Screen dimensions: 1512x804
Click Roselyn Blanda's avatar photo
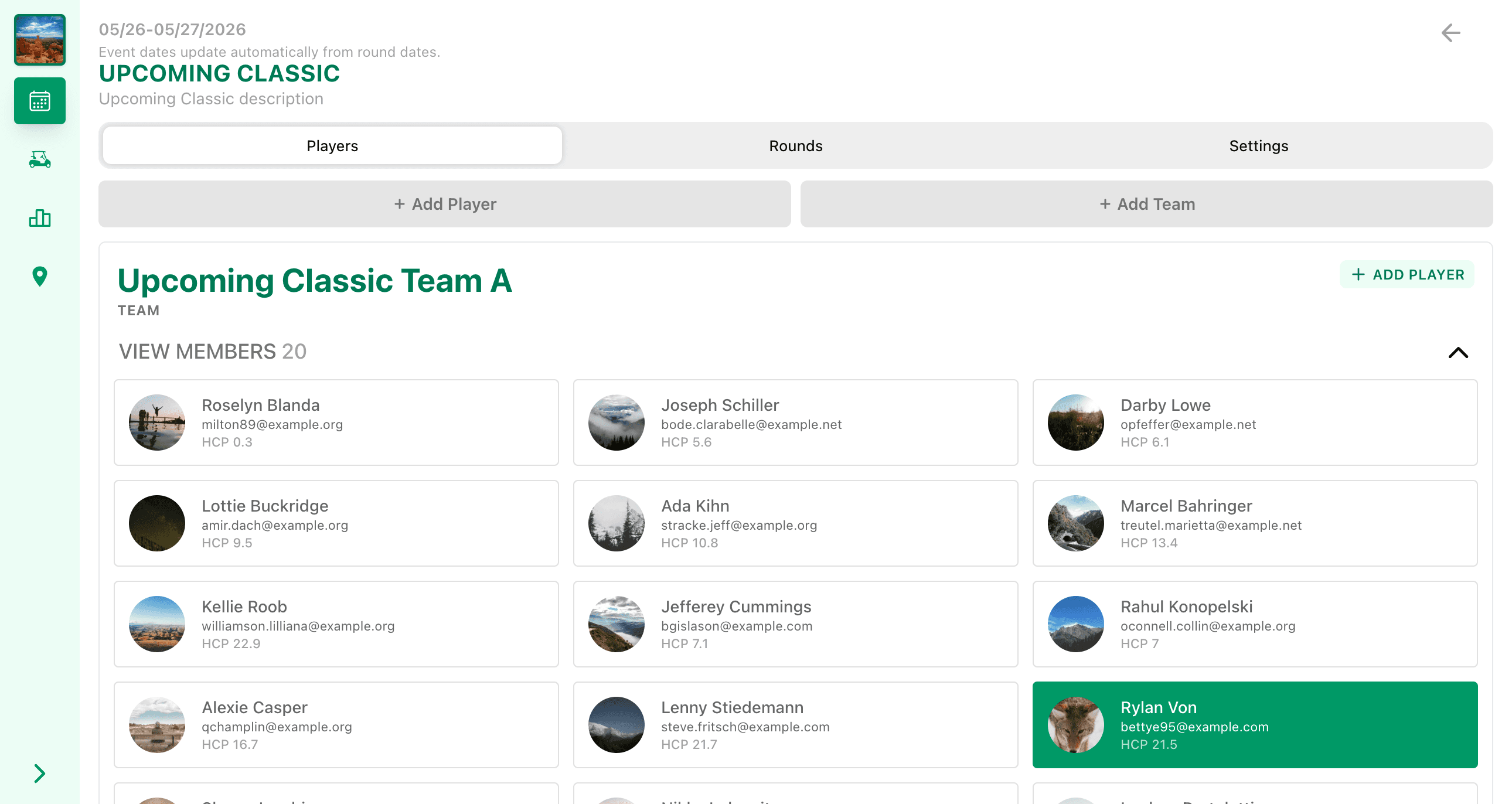[156, 423]
